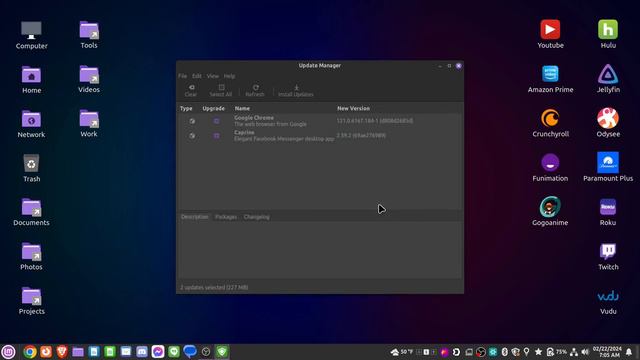
Task: Open the Photos folder shortcut
Action: (x=31, y=256)
